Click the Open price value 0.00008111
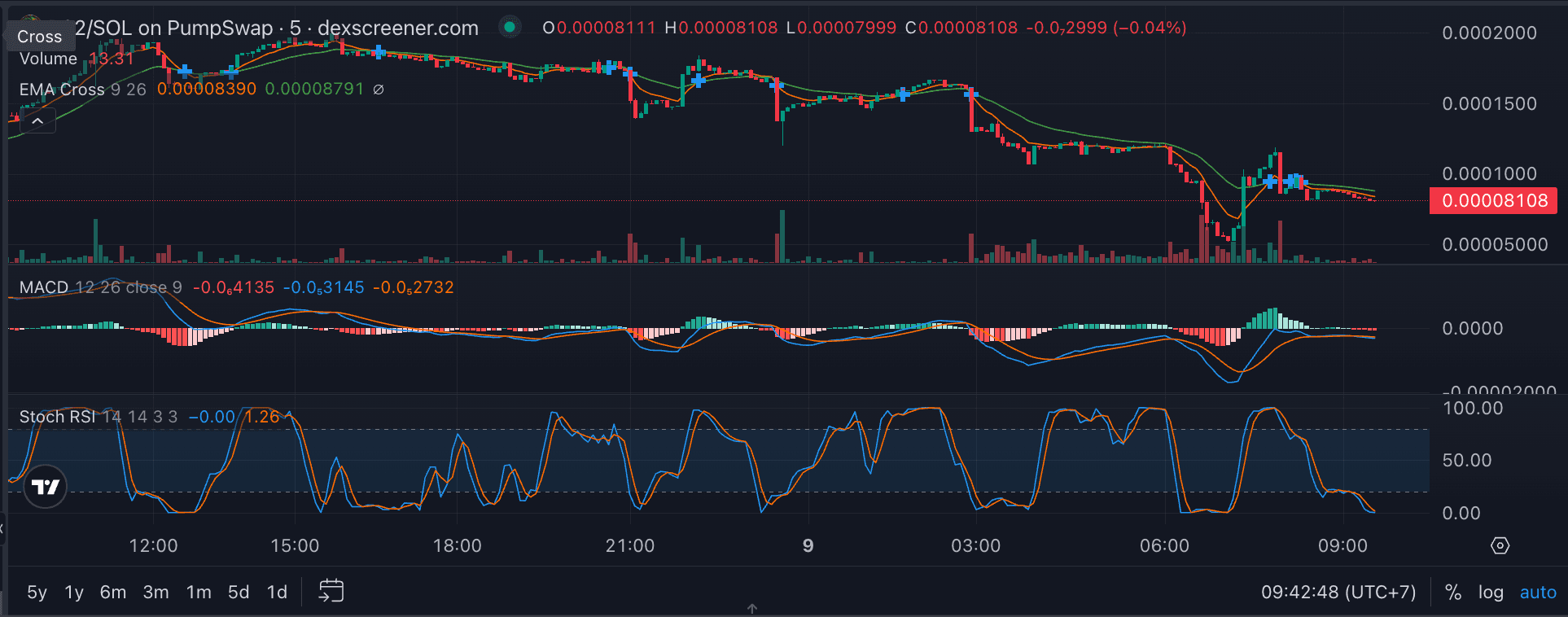Viewport: 1568px width, 617px height. tap(607, 28)
